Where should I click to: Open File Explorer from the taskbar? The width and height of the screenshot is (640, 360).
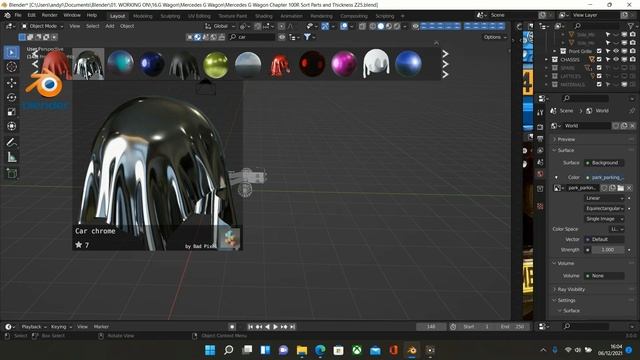click(x=302, y=350)
